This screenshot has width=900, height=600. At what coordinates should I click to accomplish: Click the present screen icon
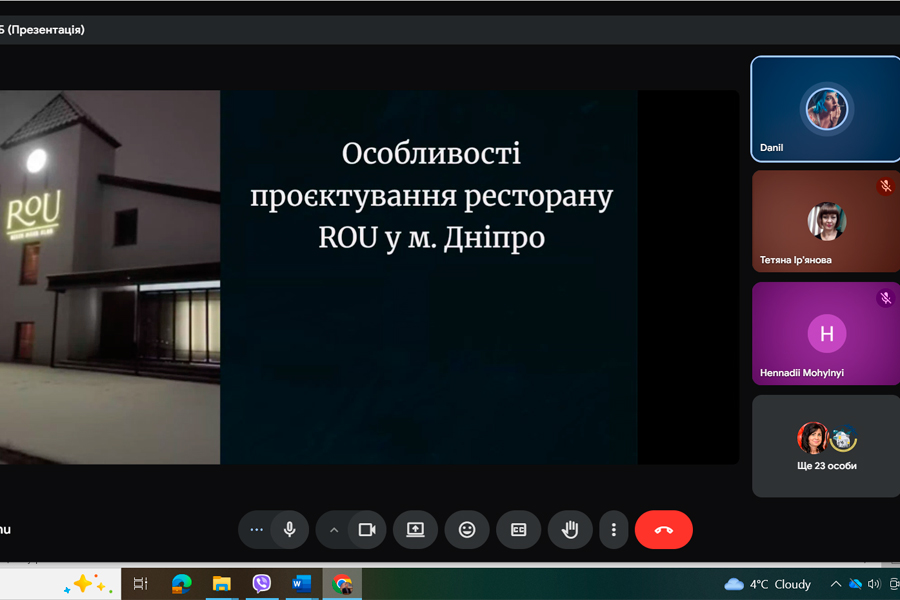pos(416,529)
